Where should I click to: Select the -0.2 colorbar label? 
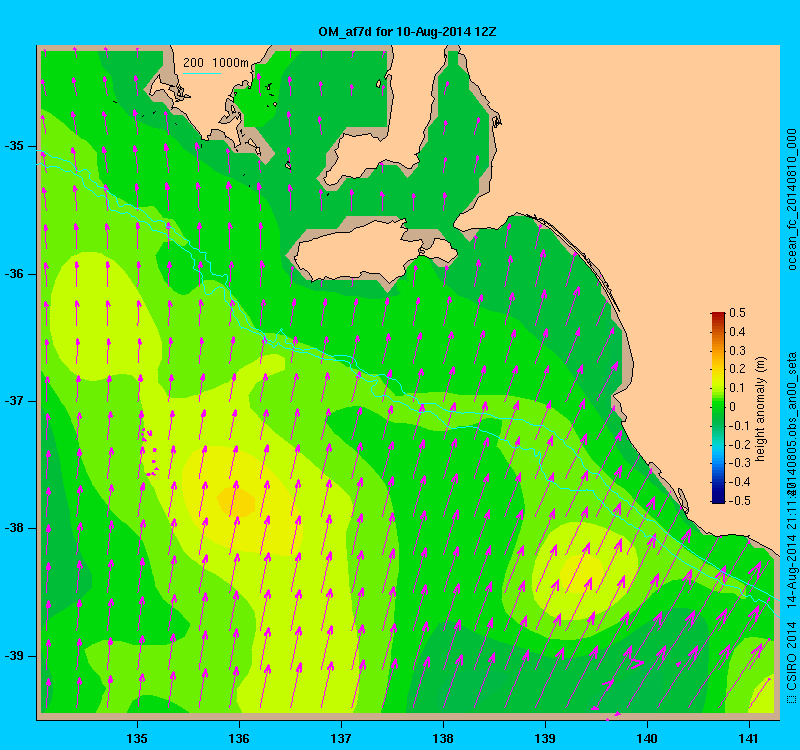coord(739,444)
